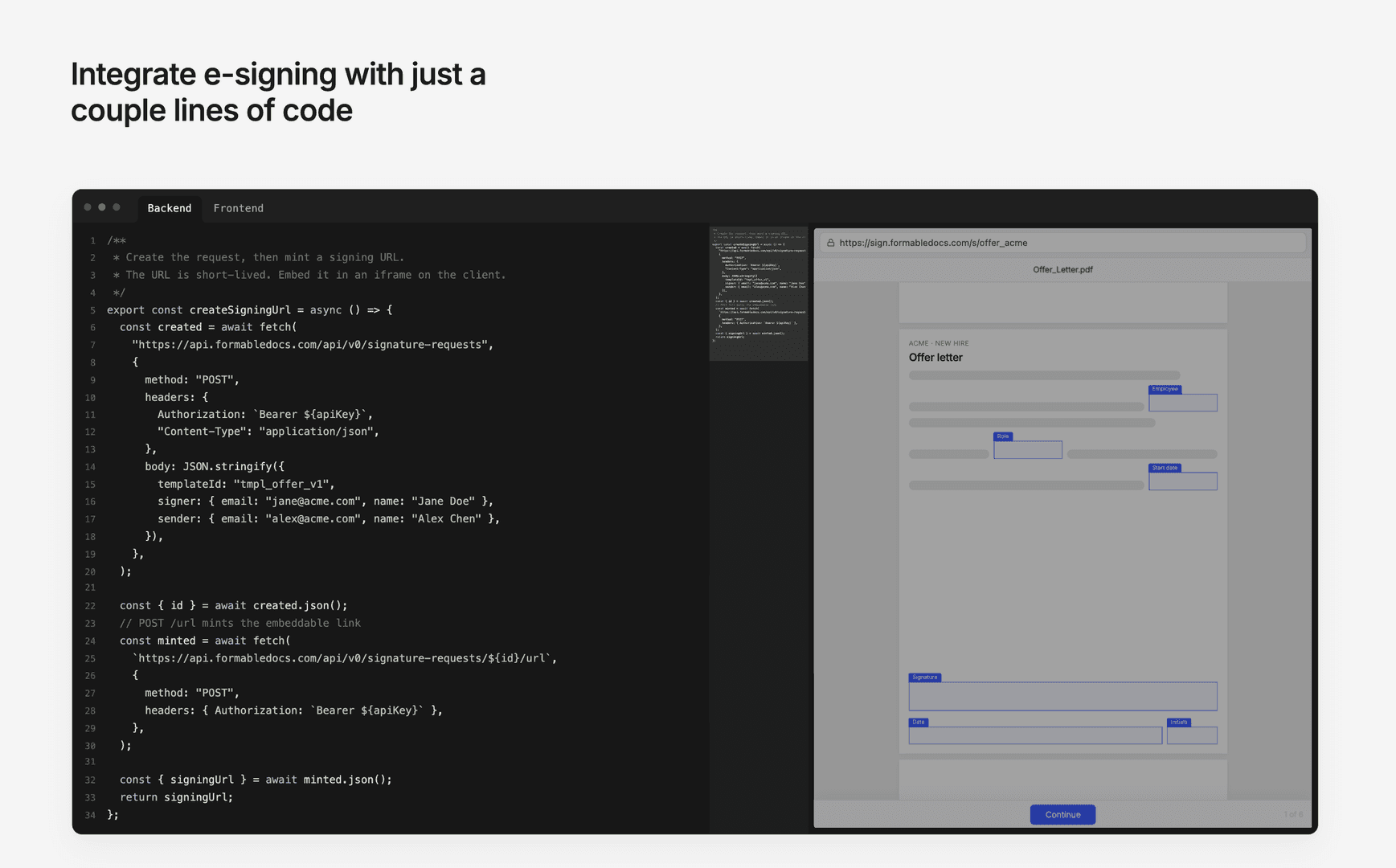Click the code minimap preview
This screenshot has height=868, width=1396.
tap(759, 294)
